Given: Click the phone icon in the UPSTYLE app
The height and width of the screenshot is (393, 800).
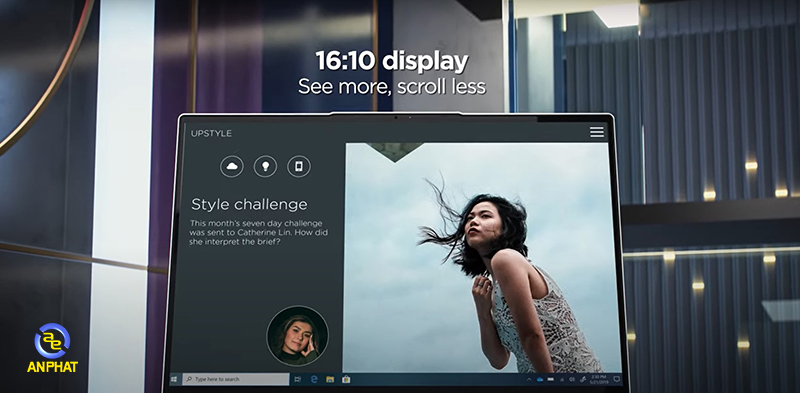Looking at the screenshot, I should point(299,166).
